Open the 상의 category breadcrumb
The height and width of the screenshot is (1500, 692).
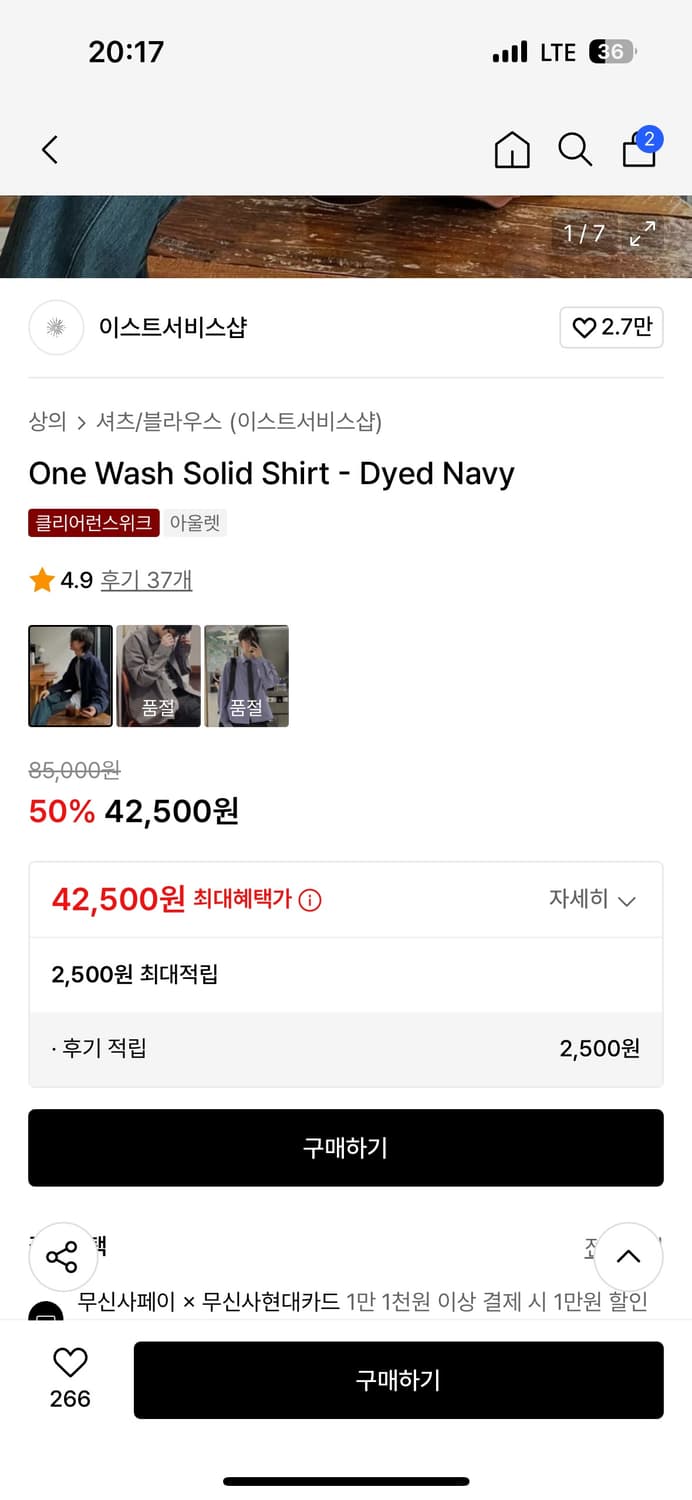pyautogui.click(x=44, y=423)
